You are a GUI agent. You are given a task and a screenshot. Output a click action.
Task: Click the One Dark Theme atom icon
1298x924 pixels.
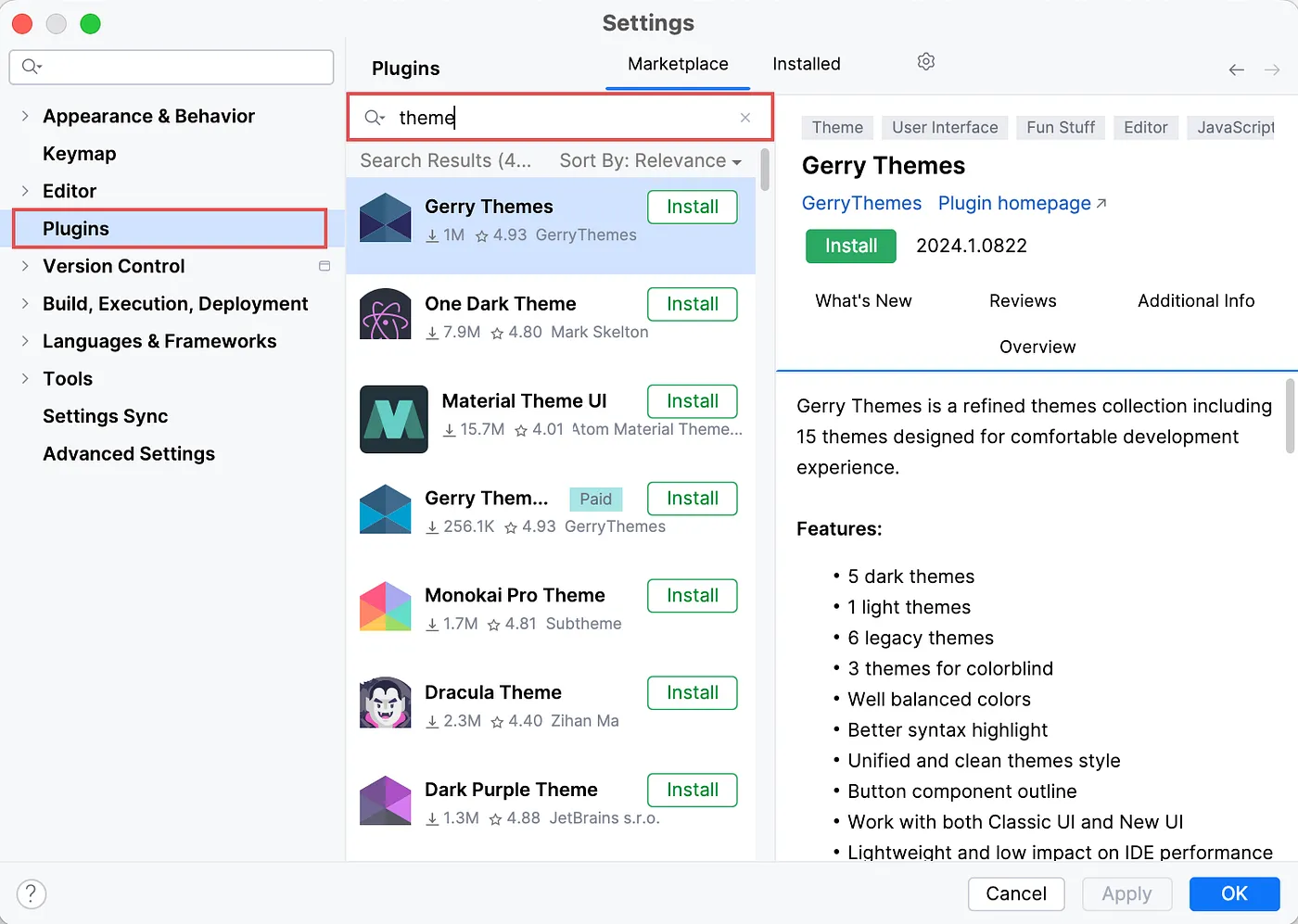385,315
